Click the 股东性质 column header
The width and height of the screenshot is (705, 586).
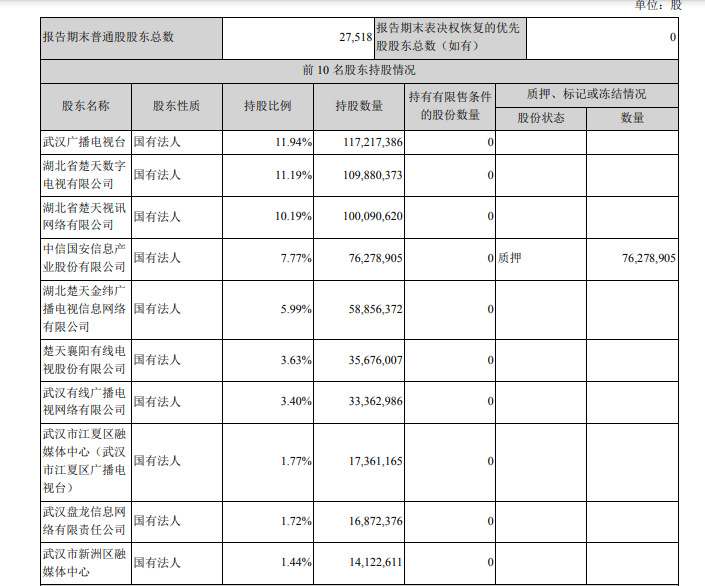[x=176, y=106]
